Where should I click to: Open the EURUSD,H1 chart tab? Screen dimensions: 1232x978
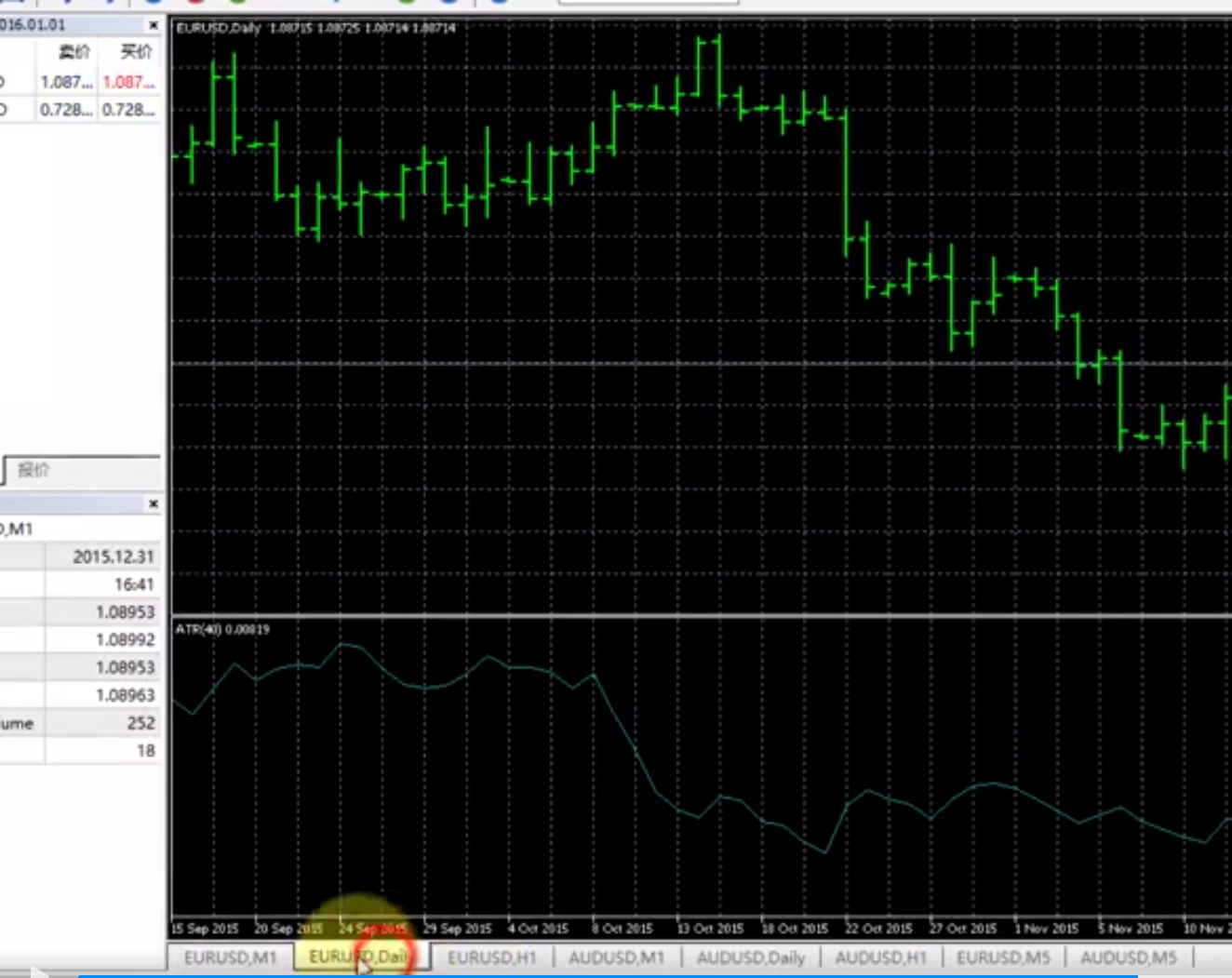click(491, 958)
